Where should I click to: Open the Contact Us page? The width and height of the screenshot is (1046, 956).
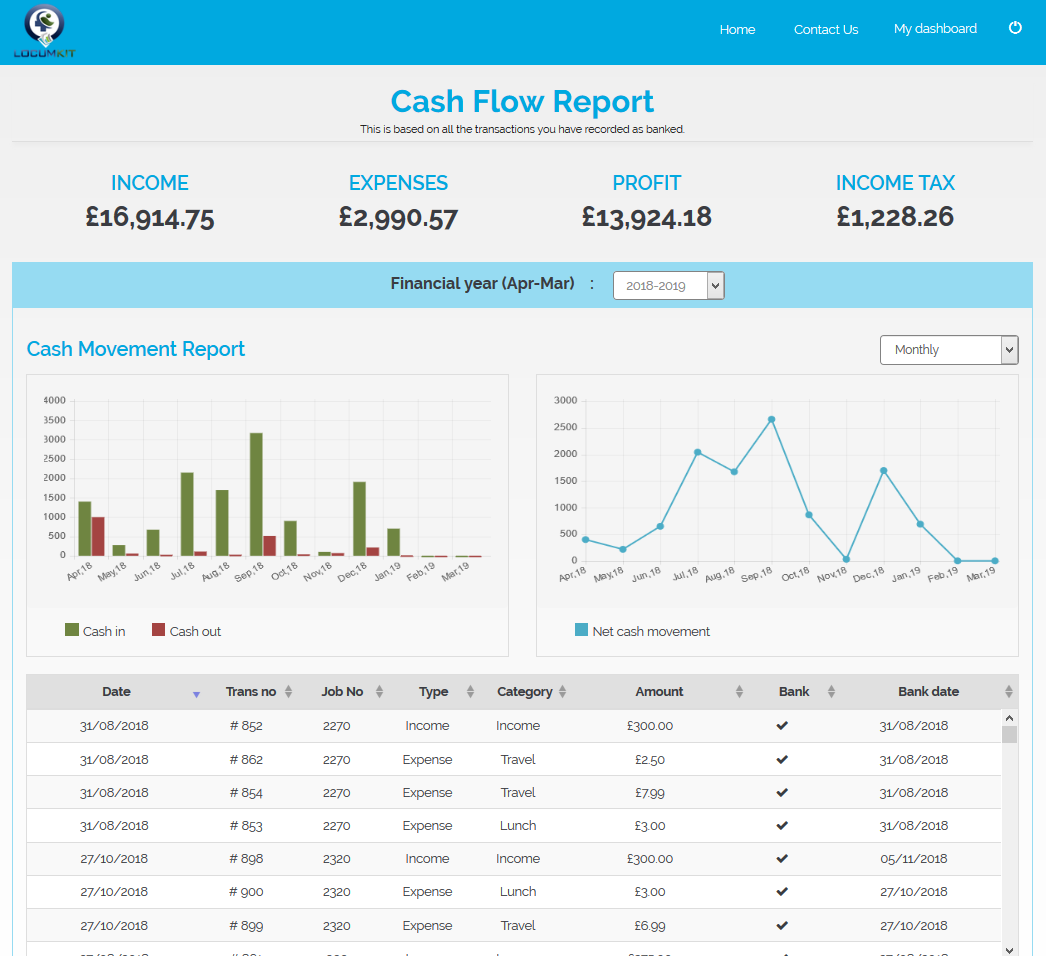pos(826,29)
